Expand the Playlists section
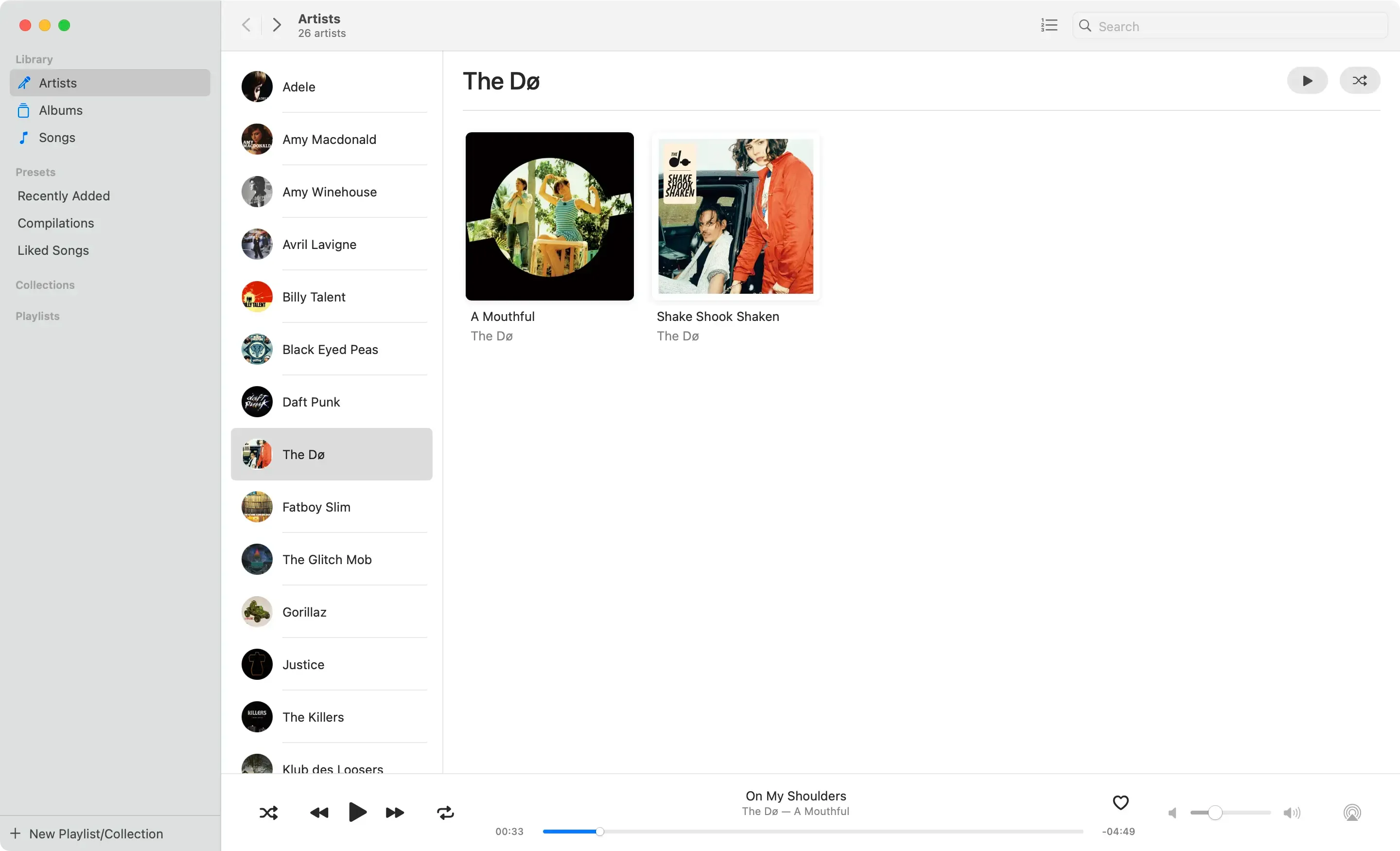This screenshot has height=851, width=1400. point(37,316)
